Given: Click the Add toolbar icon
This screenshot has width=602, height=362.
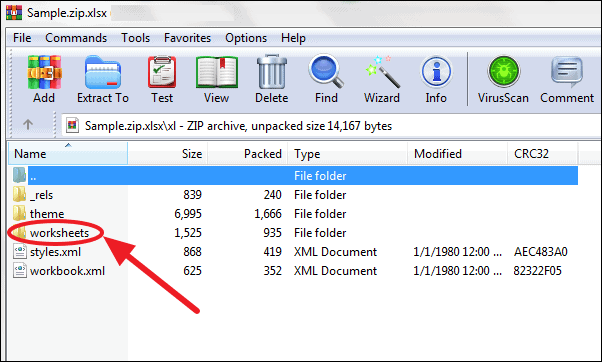Looking at the screenshot, I should 44,72.
